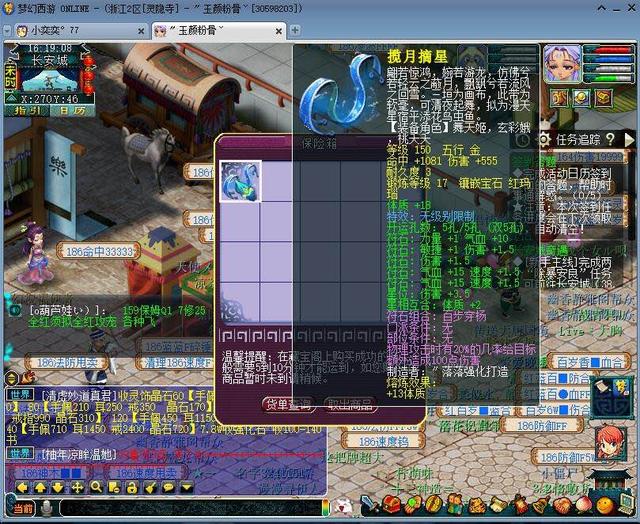Click the chat scroll up arrow
The height and width of the screenshot is (524, 640).
click(41, 487)
